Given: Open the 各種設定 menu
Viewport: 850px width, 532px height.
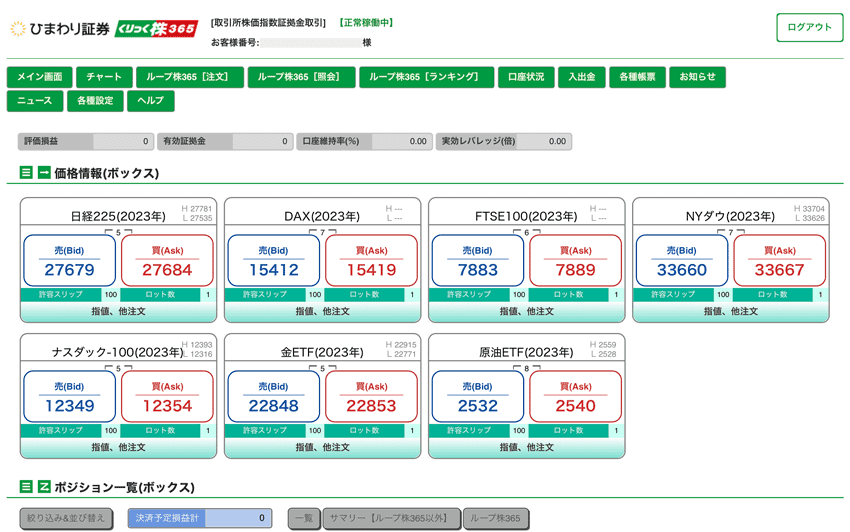Looking at the screenshot, I should (96, 101).
